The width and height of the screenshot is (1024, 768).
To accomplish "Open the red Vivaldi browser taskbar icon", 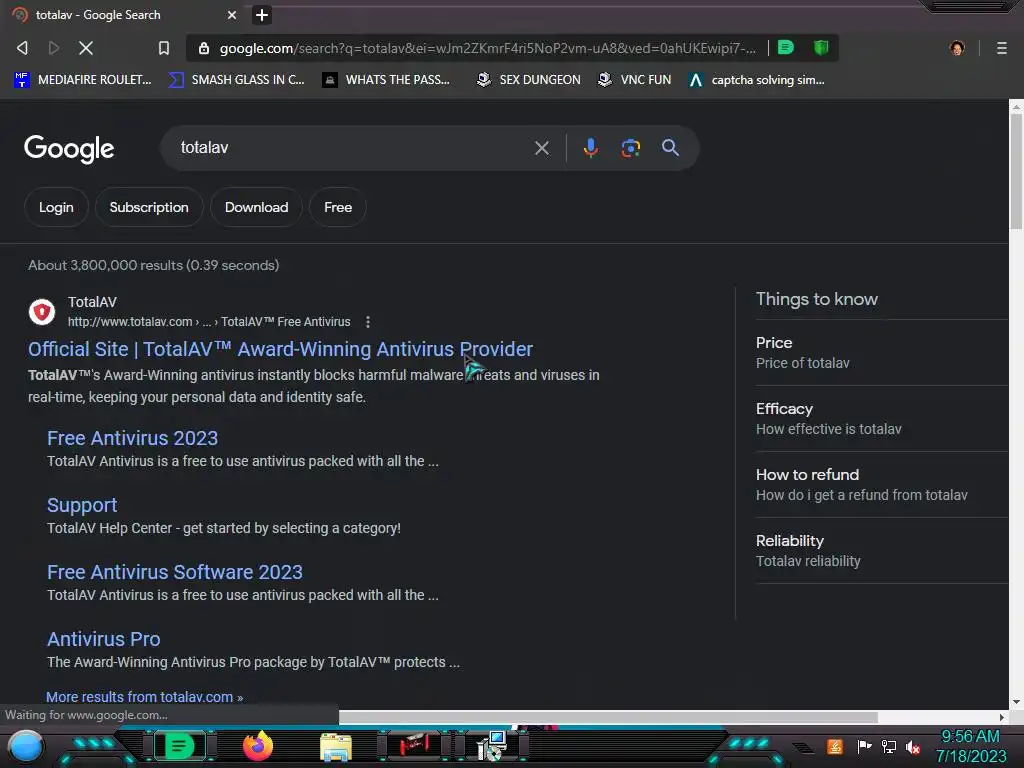I will 414,744.
